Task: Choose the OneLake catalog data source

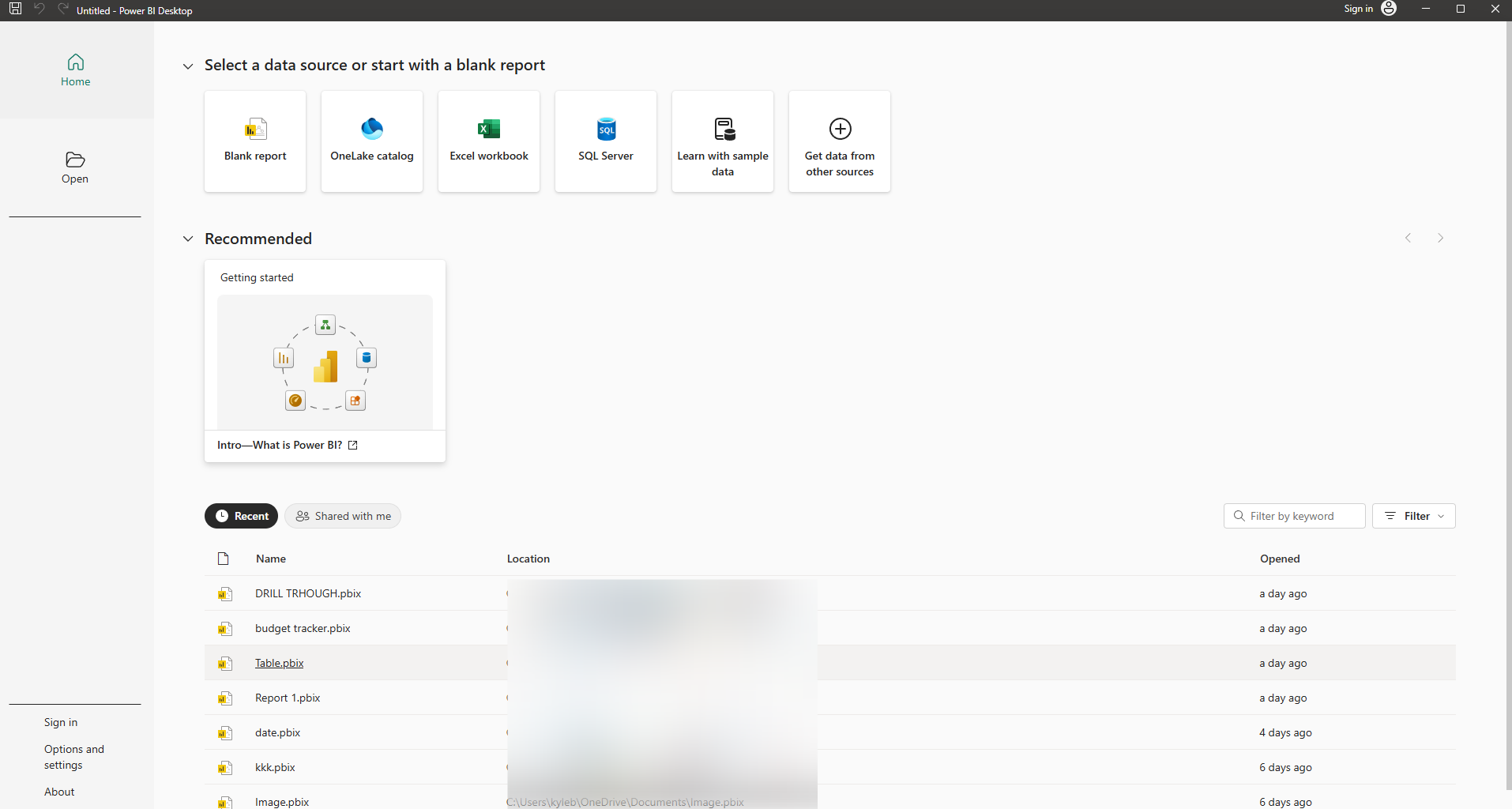Action: point(372,141)
